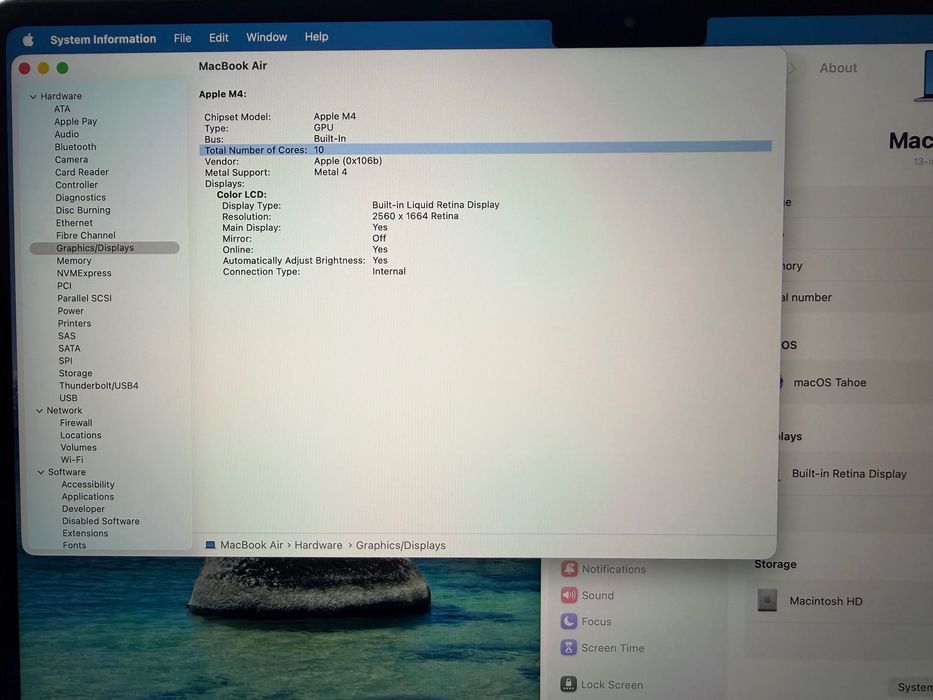The image size is (933, 700).
Task: Click the Macintosh HD drive icon
Action: click(767, 601)
